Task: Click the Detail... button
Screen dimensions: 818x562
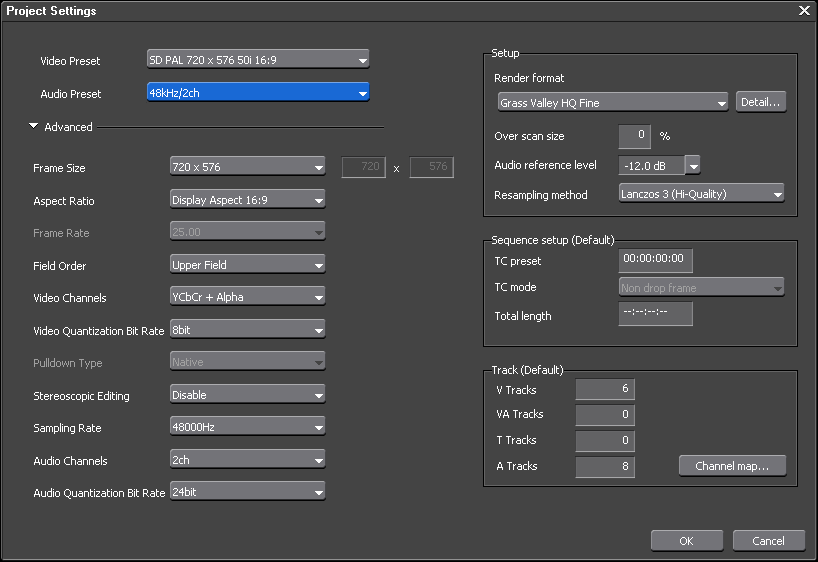Action: pyautogui.click(x=761, y=102)
